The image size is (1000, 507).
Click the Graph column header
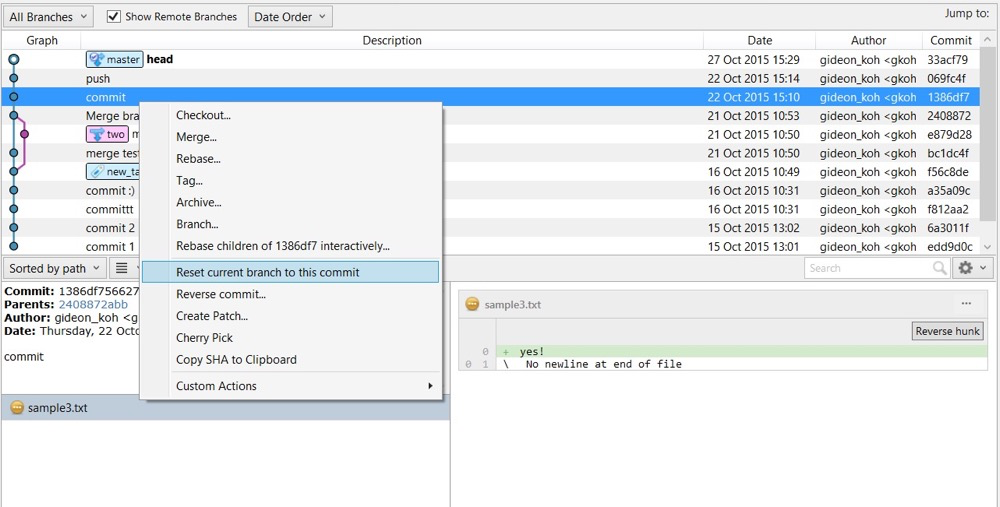tap(41, 40)
